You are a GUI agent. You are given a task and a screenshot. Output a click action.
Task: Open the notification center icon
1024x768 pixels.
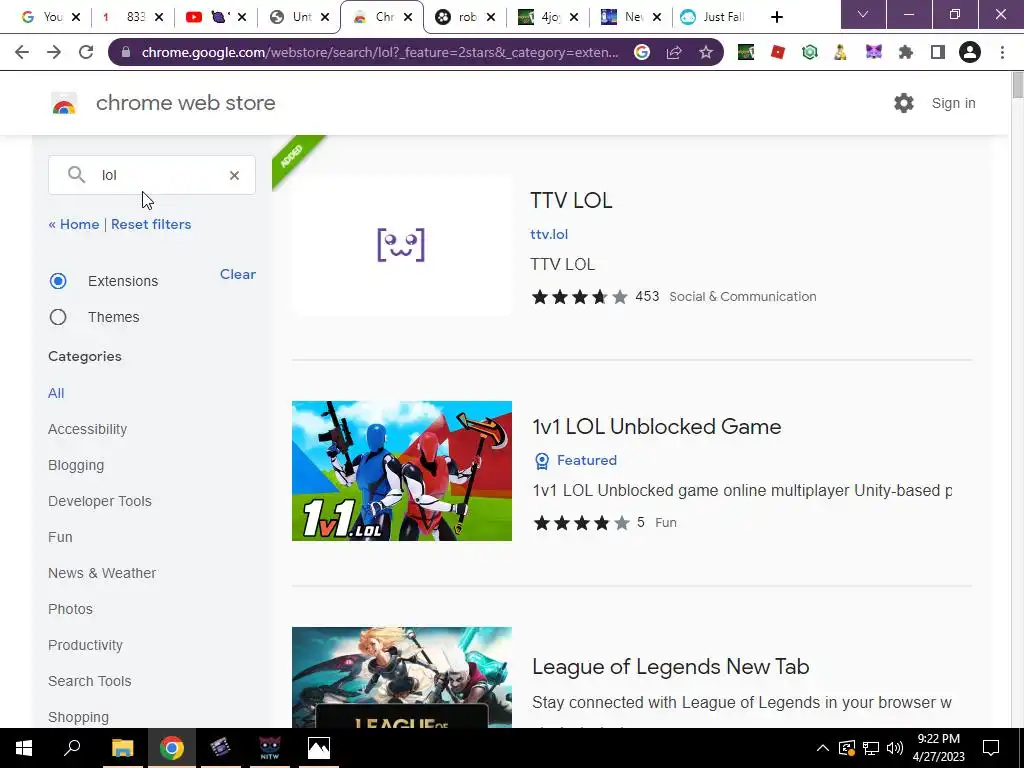pyautogui.click(x=991, y=748)
